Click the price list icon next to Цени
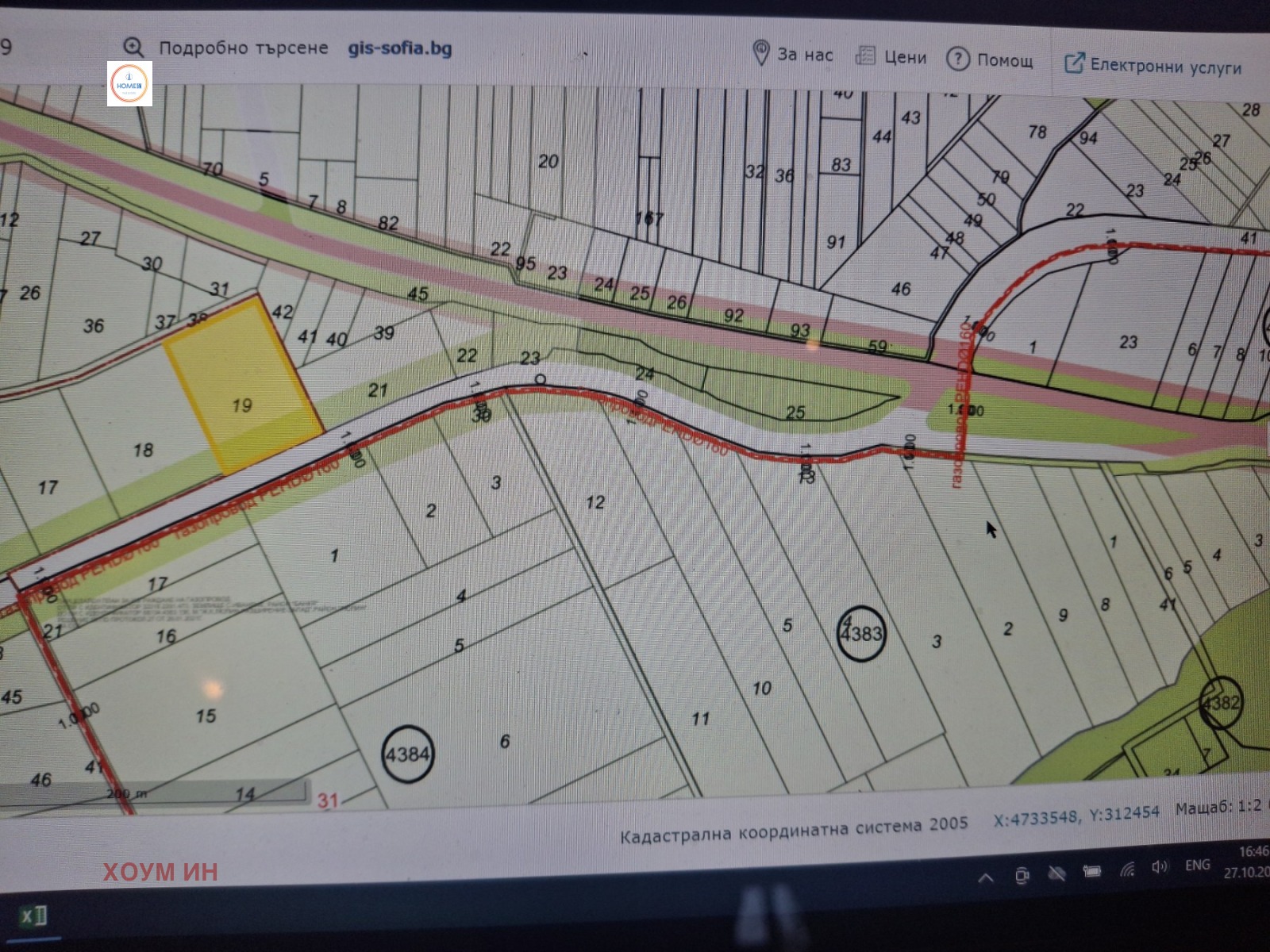 [864, 56]
